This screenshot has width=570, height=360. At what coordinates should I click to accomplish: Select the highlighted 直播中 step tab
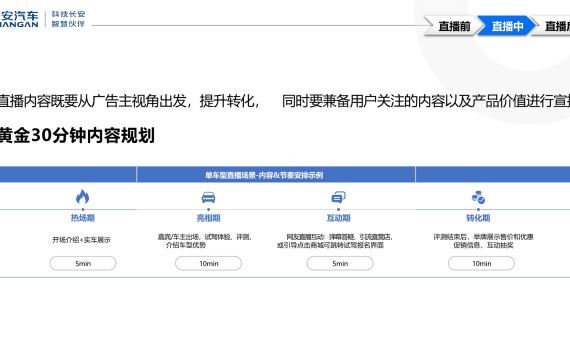(x=507, y=26)
